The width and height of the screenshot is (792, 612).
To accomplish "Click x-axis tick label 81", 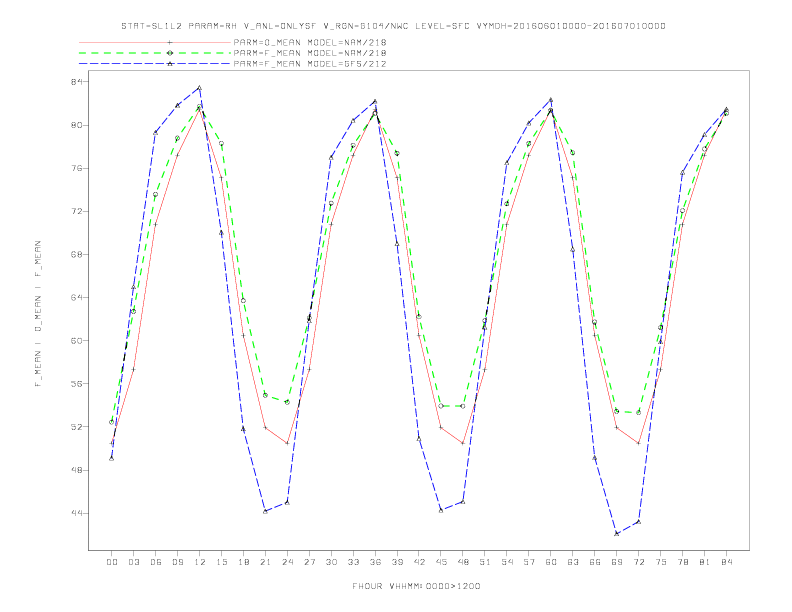I will pos(705,562).
